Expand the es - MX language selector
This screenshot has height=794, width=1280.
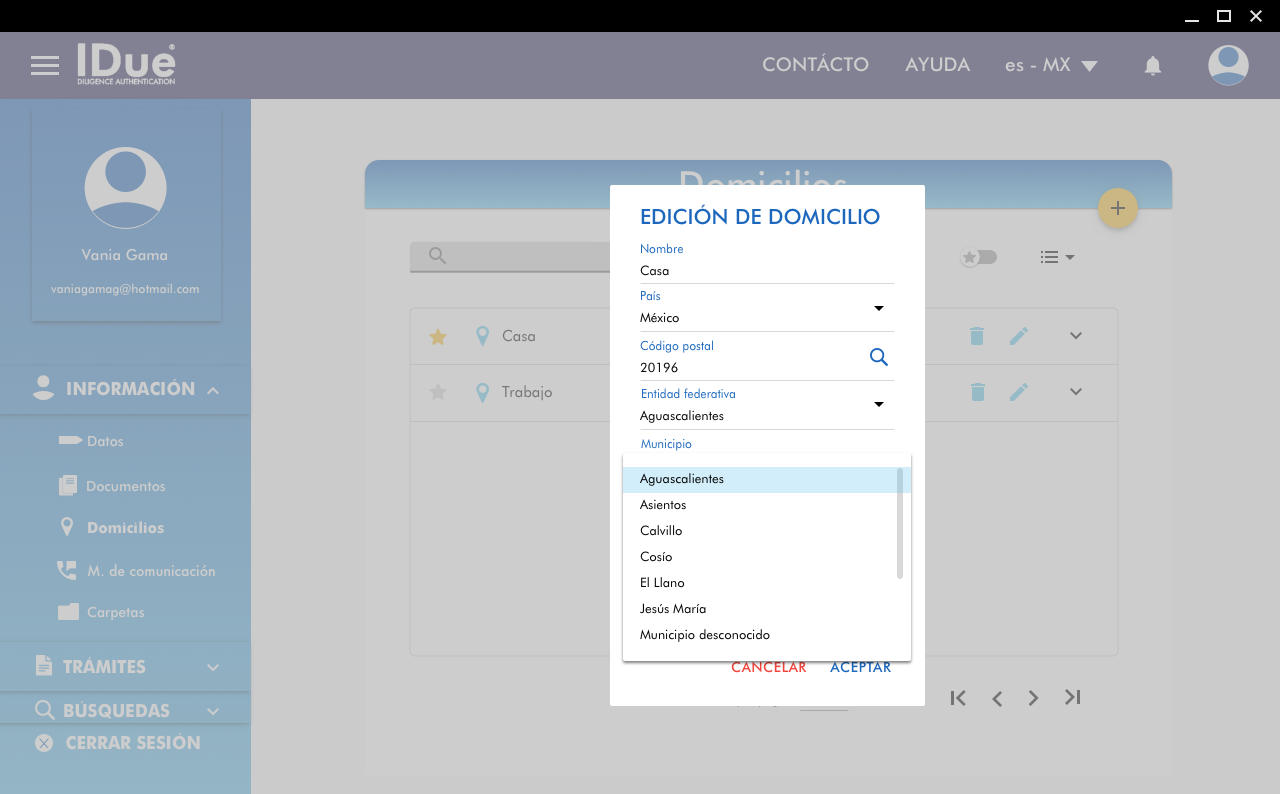coord(1051,66)
